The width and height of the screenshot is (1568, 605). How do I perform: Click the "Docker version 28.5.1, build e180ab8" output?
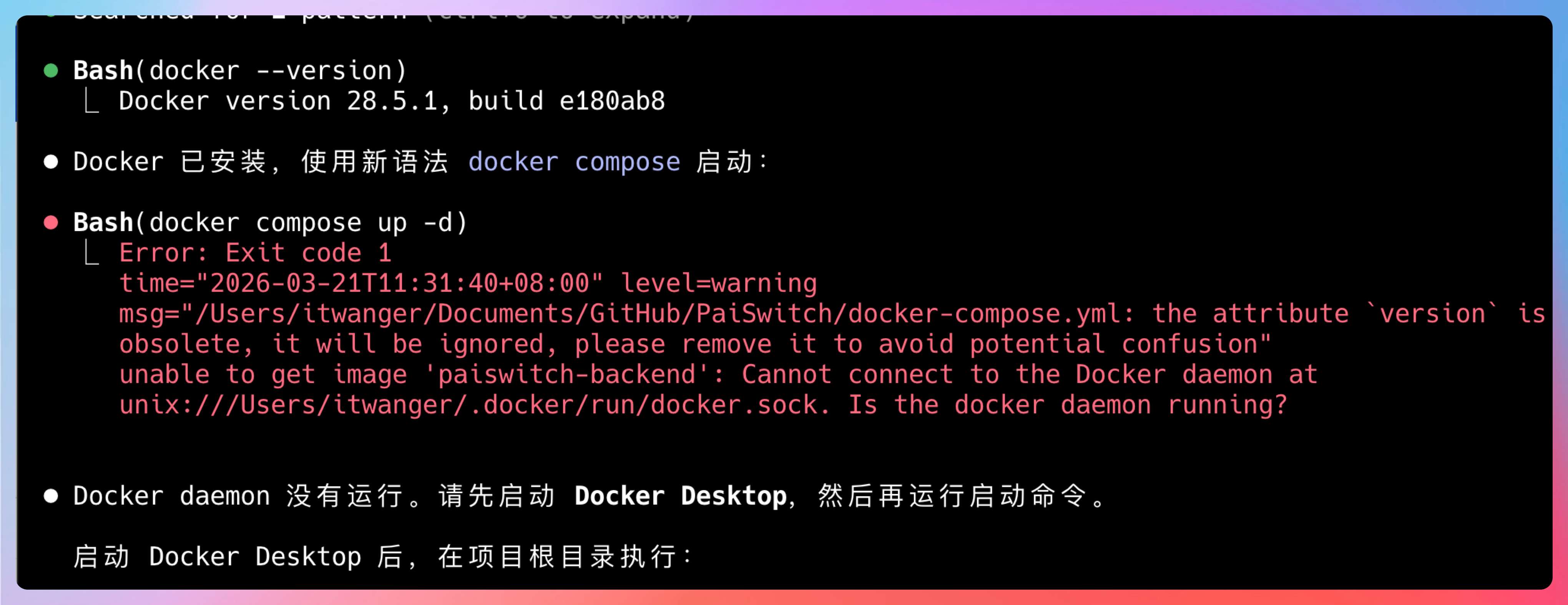coord(391,101)
